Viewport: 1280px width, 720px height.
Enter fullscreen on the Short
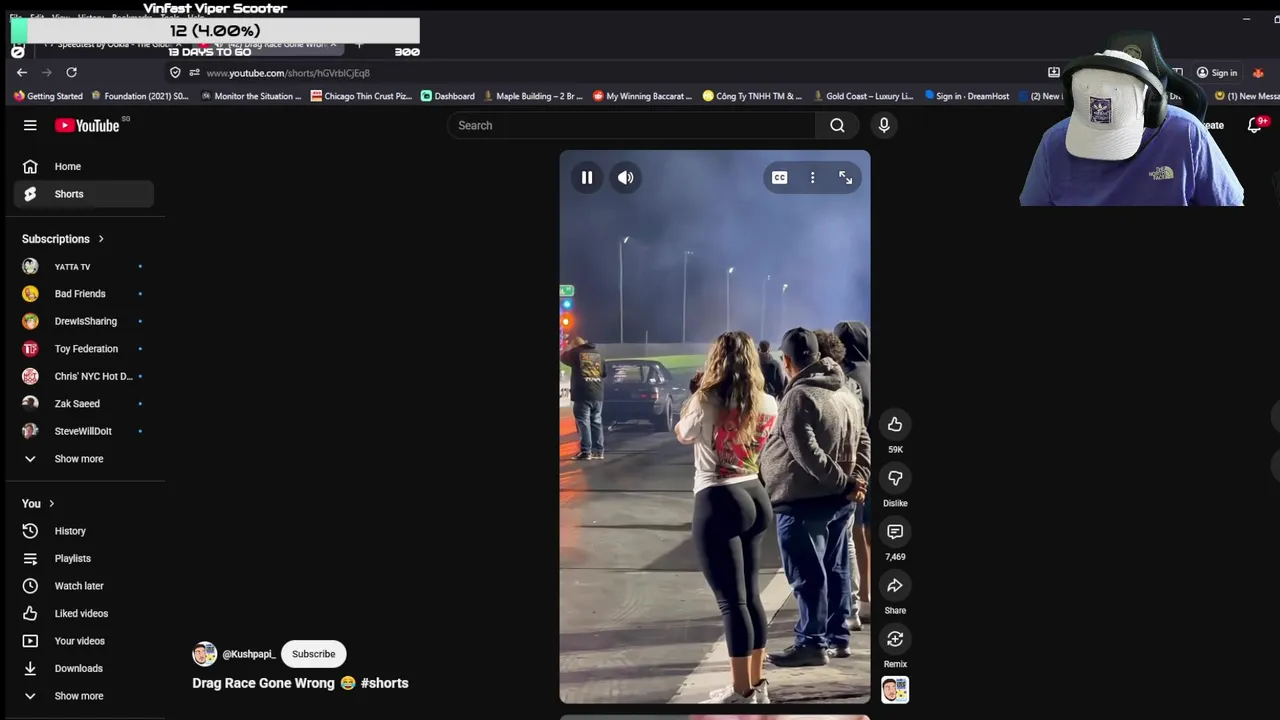846,178
